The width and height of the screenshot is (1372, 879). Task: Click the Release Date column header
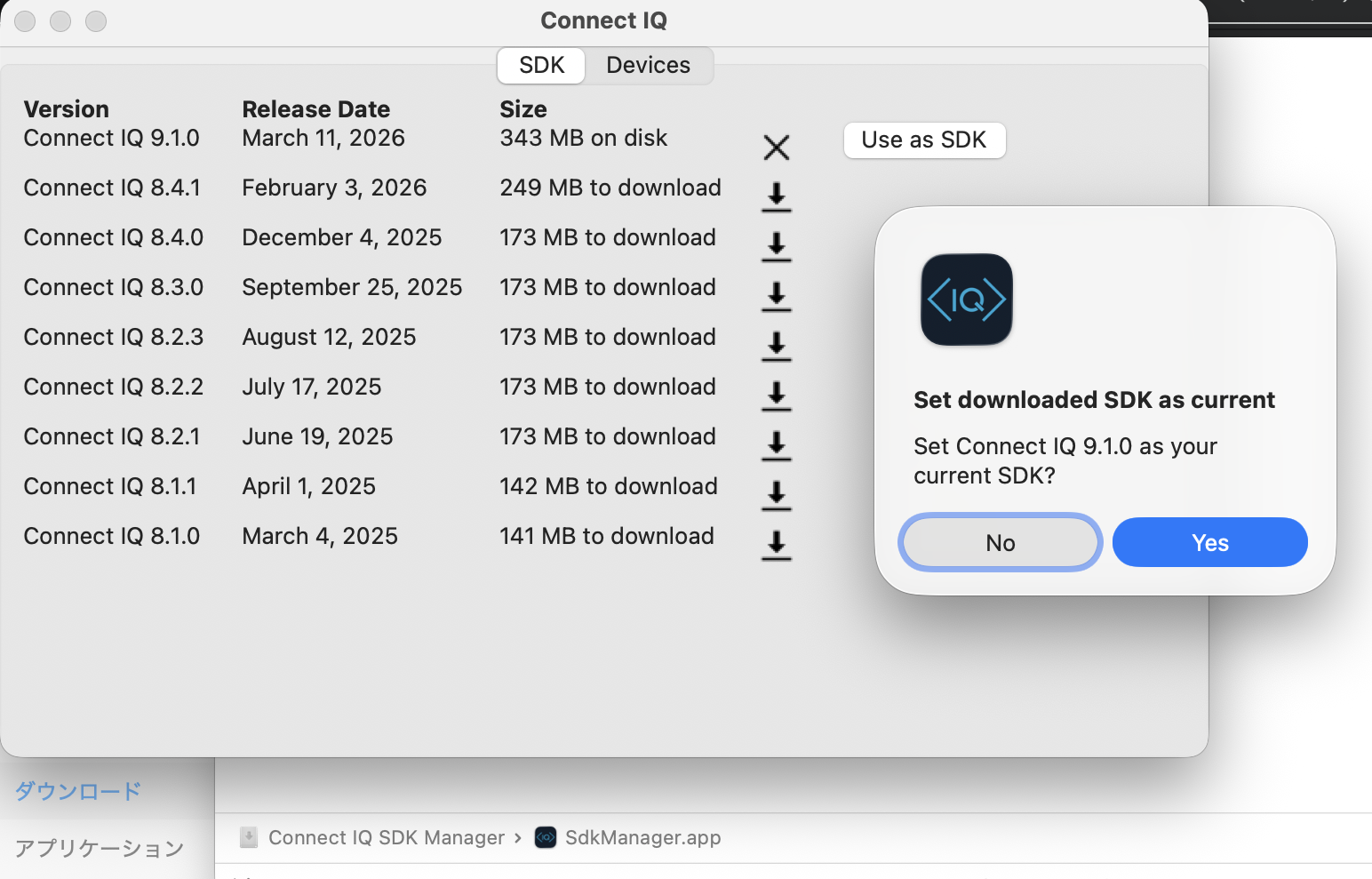tap(316, 109)
